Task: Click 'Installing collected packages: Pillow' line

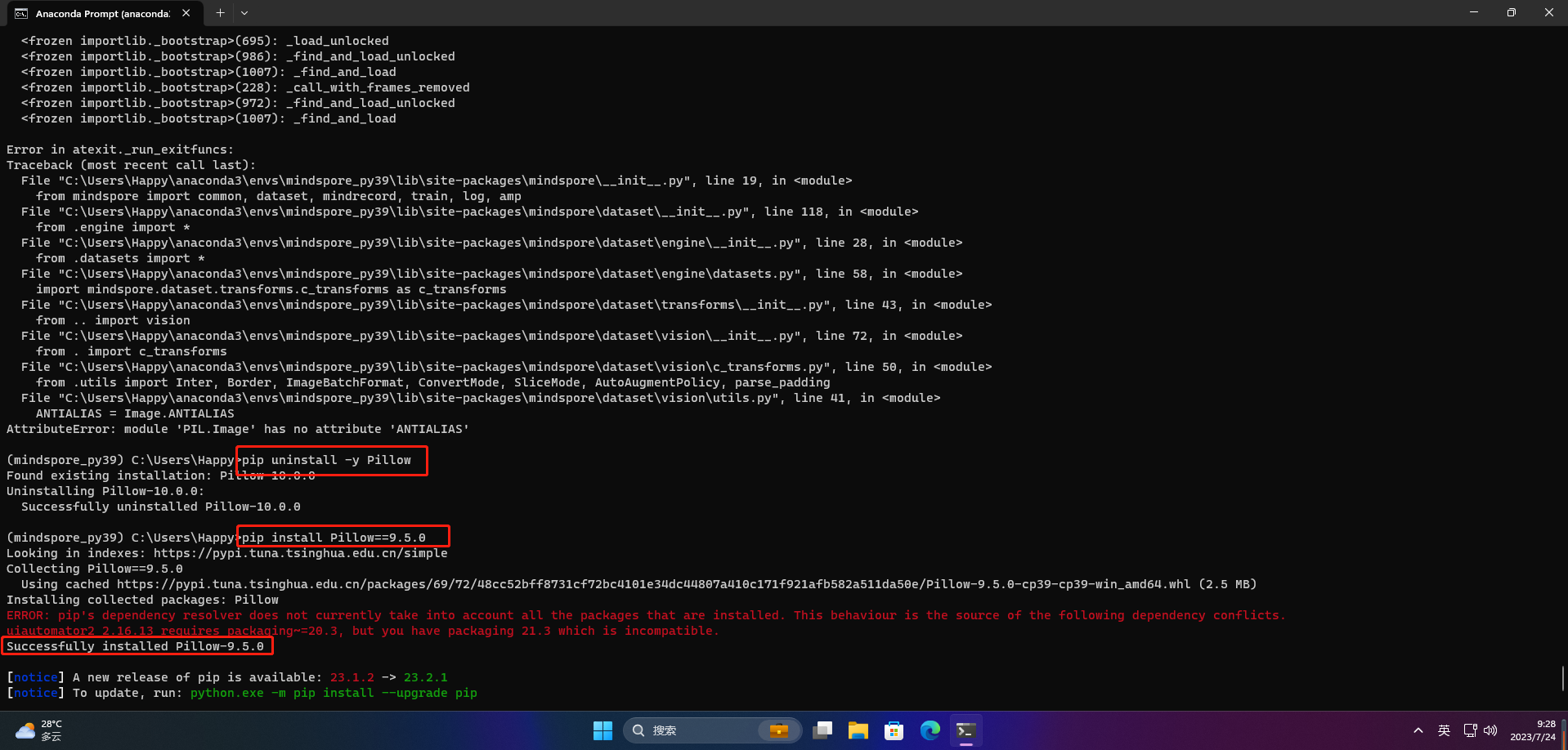Action: pyautogui.click(x=142, y=600)
